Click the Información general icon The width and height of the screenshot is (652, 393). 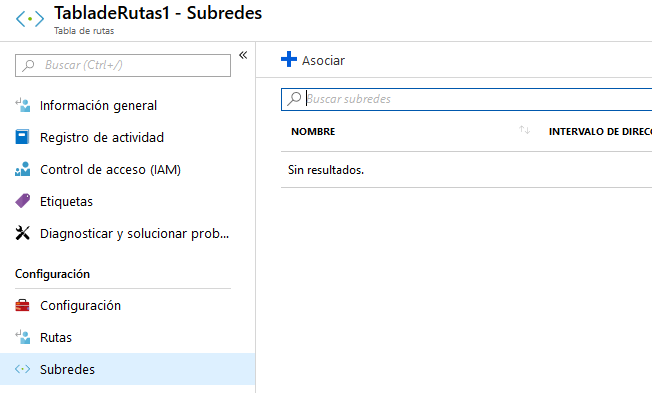coord(22,105)
